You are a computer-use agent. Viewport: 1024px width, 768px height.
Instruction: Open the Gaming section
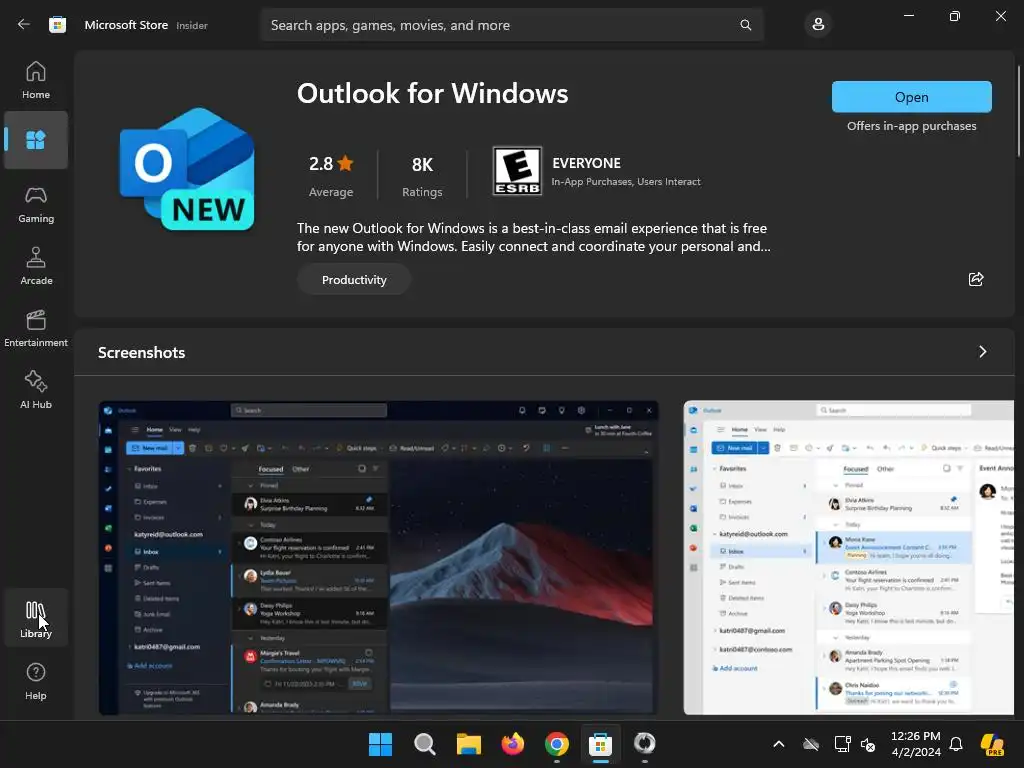tap(36, 205)
